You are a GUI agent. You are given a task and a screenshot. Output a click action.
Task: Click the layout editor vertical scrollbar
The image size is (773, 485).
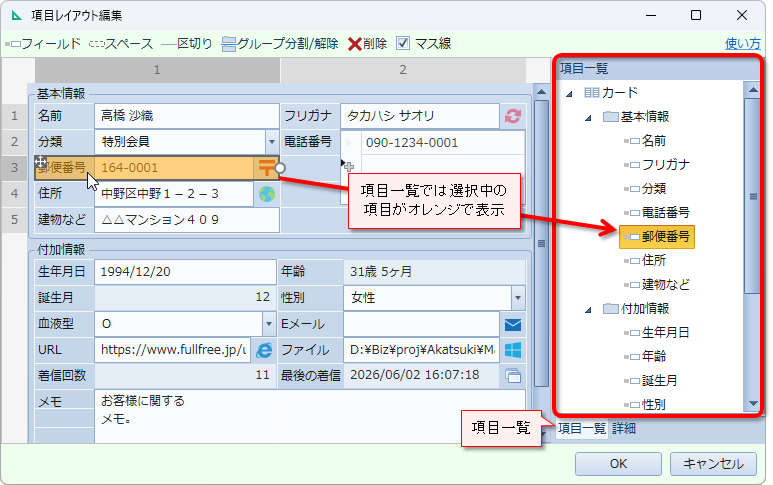click(541, 243)
